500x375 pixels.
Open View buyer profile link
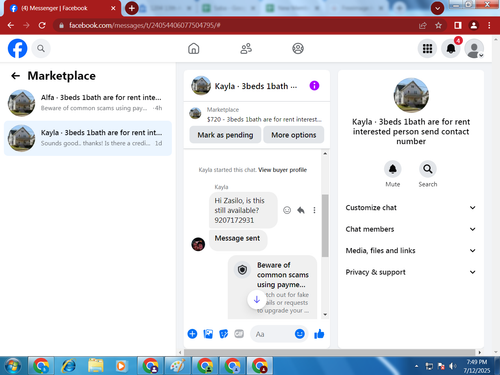tap(282, 170)
